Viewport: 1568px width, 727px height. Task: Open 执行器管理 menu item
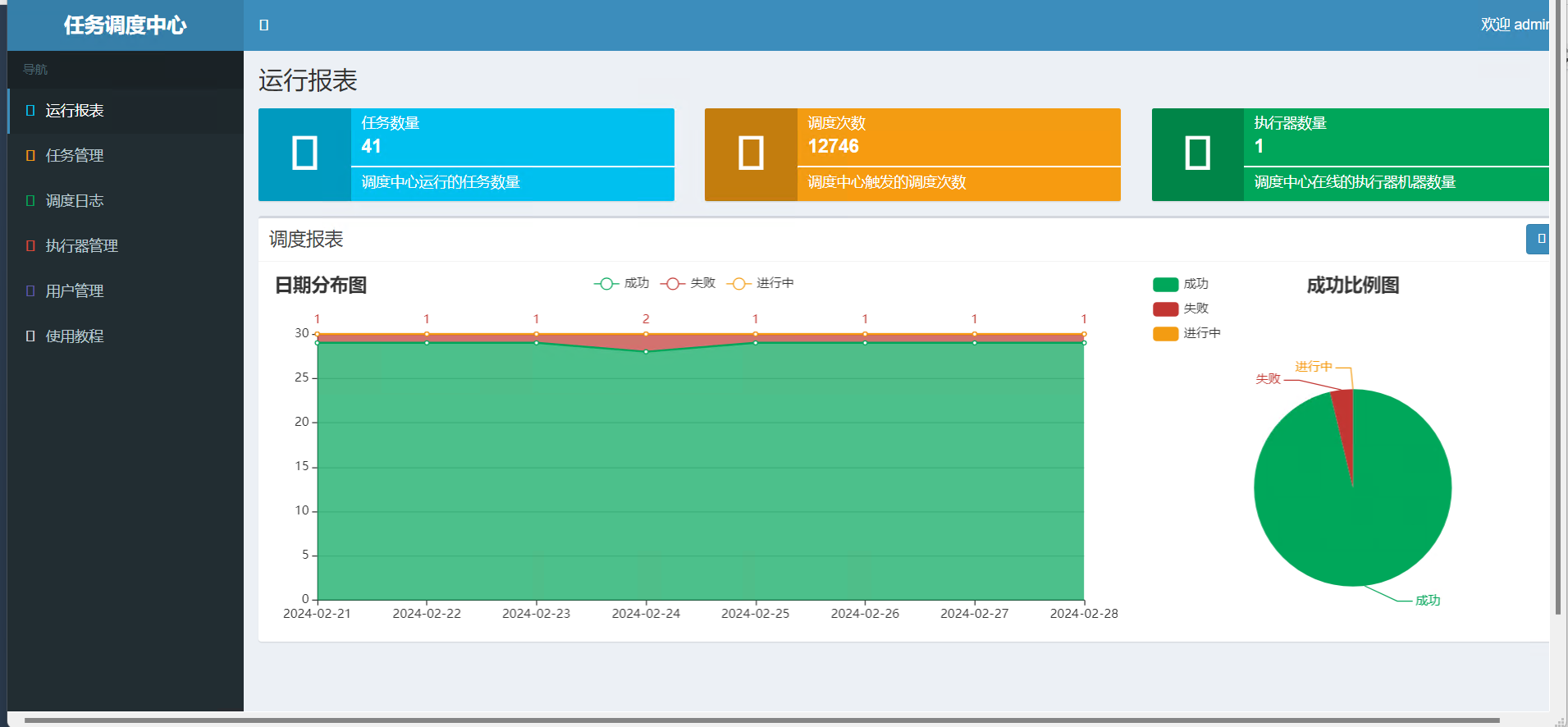click(x=126, y=246)
